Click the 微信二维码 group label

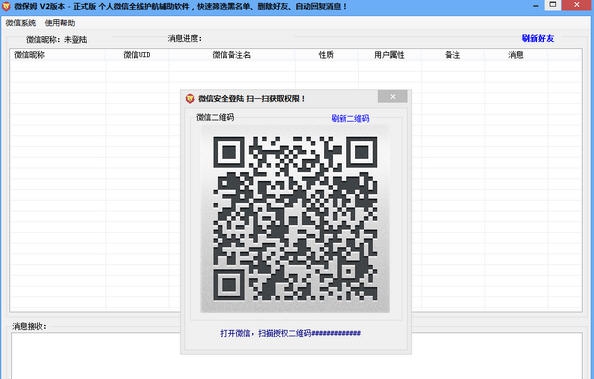click(x=215, y=117)
